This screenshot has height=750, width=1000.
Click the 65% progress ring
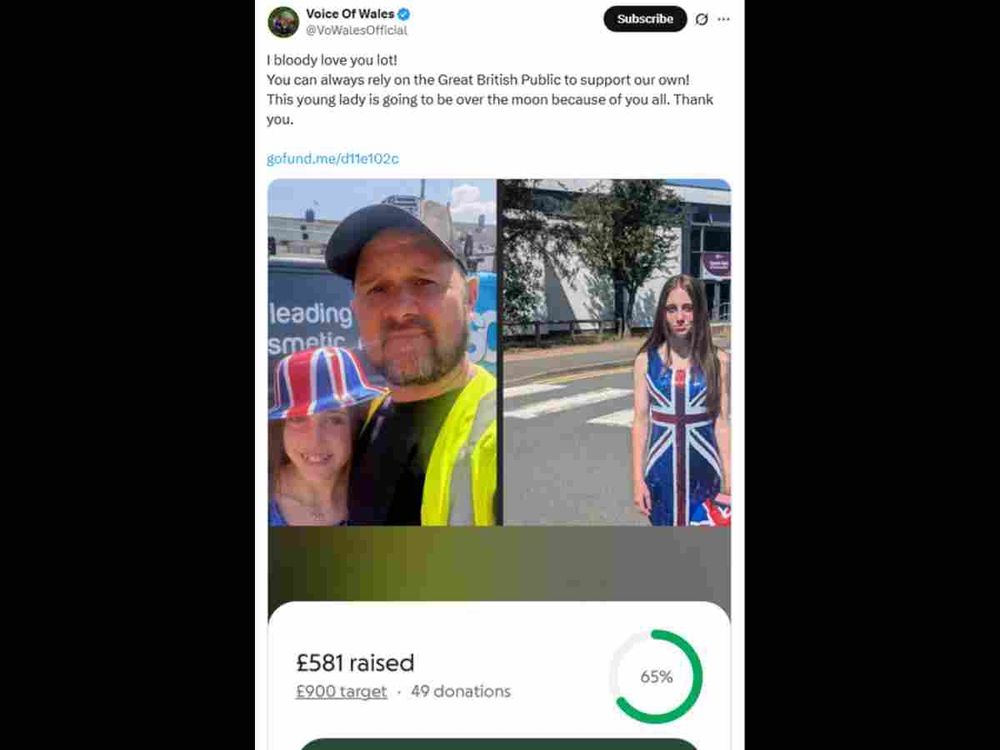pos(656,676)
